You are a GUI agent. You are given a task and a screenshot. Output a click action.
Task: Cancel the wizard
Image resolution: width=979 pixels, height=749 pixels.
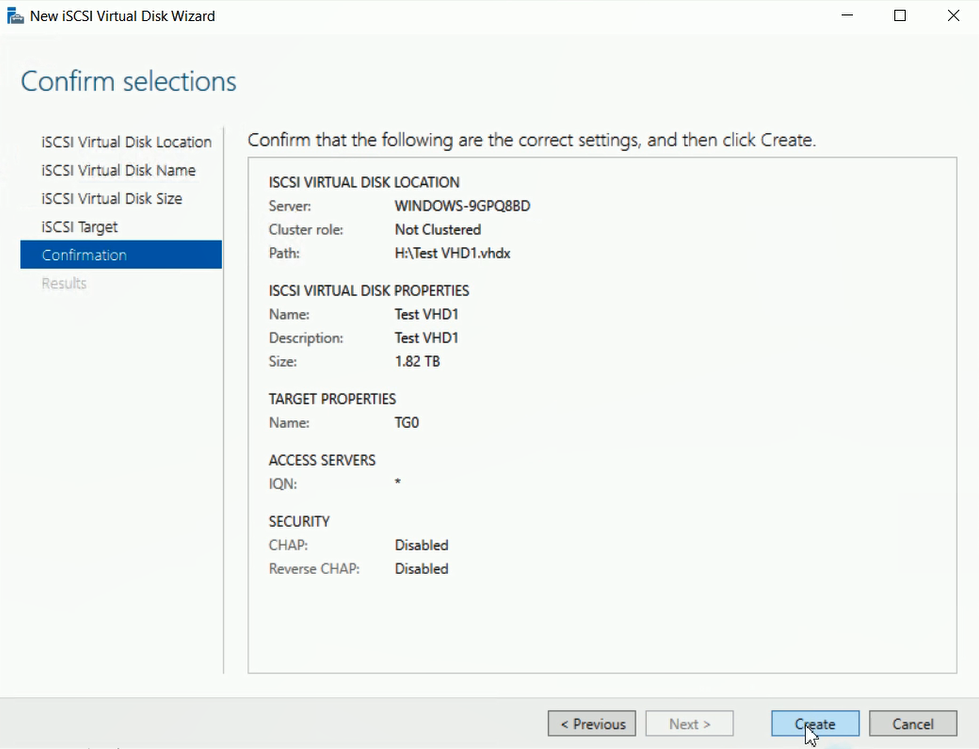click(912, 724)
